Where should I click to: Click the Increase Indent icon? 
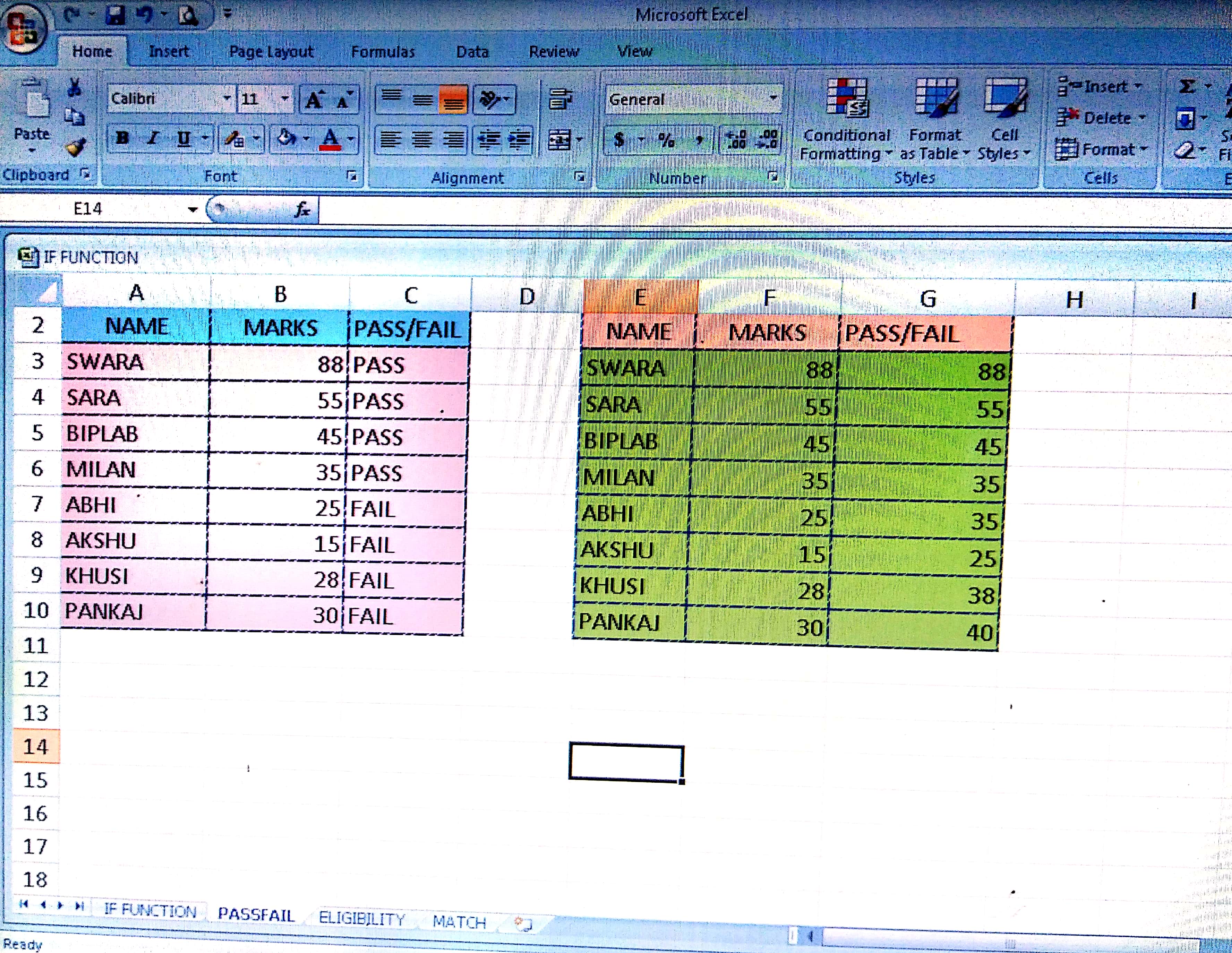[x=520, y=139]
